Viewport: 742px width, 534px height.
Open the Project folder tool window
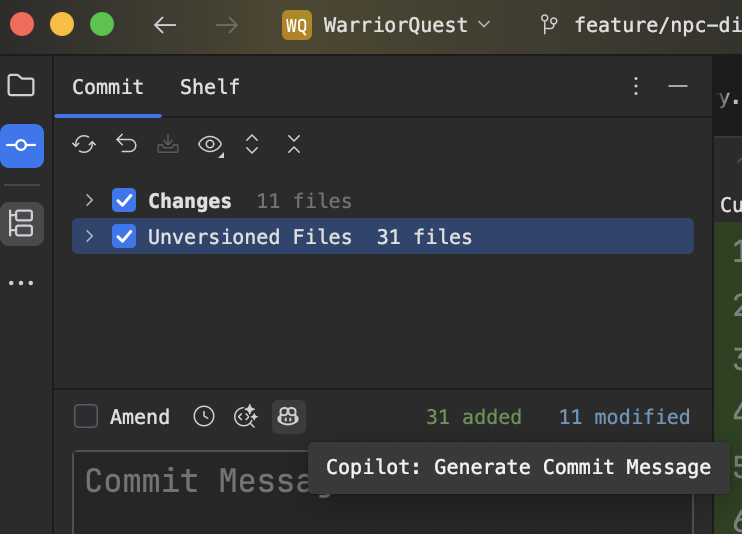pyautogui.click(x=21, y=85)
